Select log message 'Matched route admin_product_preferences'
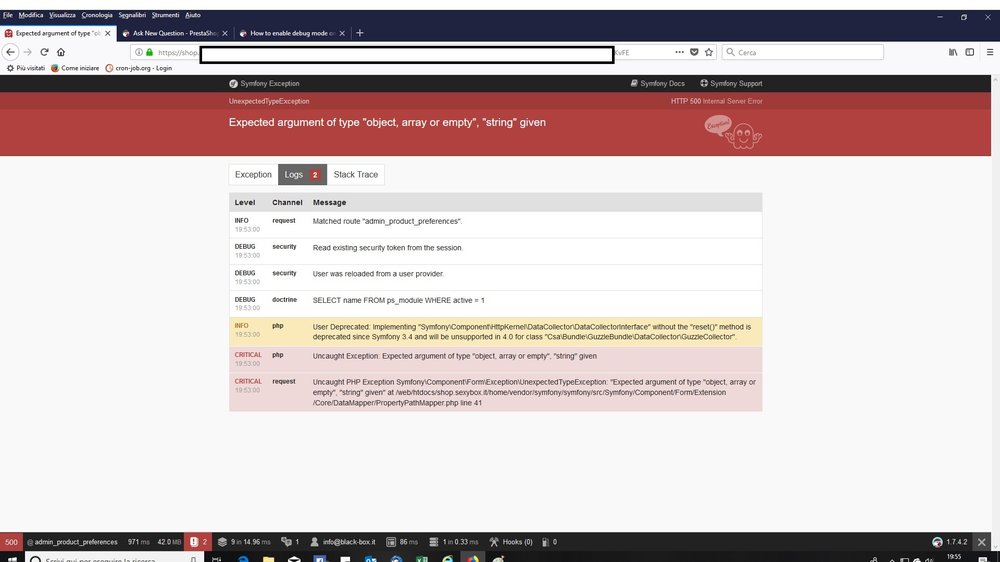1000x562 pixels. coord(387,221)
